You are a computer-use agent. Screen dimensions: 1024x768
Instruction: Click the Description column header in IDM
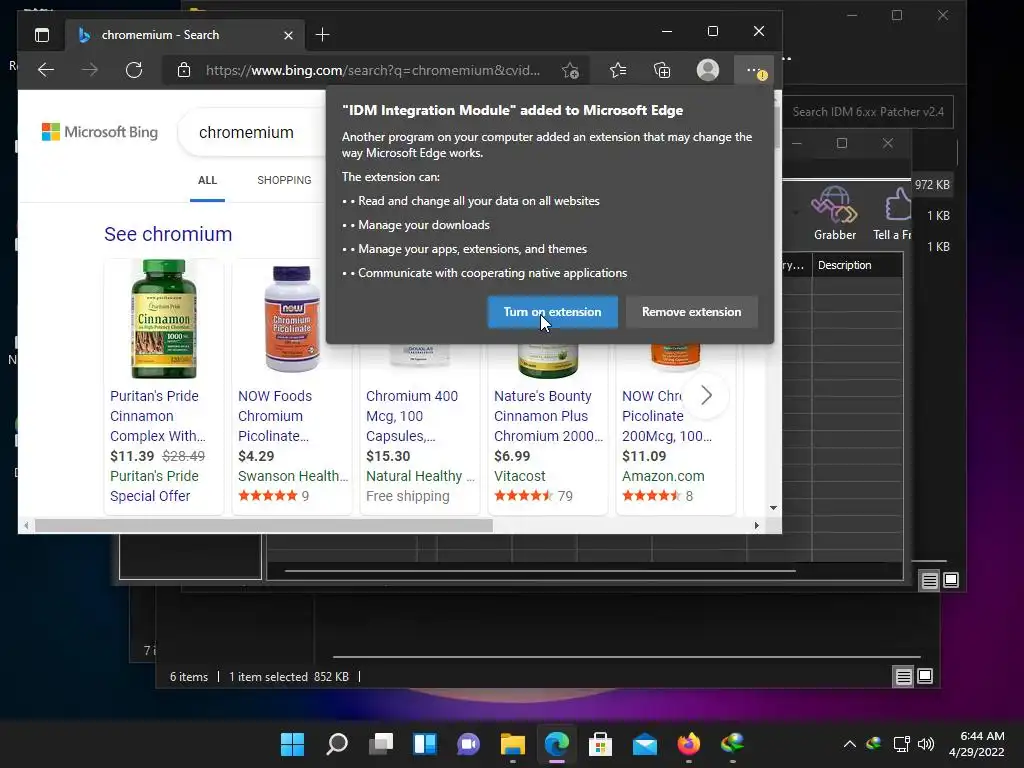point(857,265)
